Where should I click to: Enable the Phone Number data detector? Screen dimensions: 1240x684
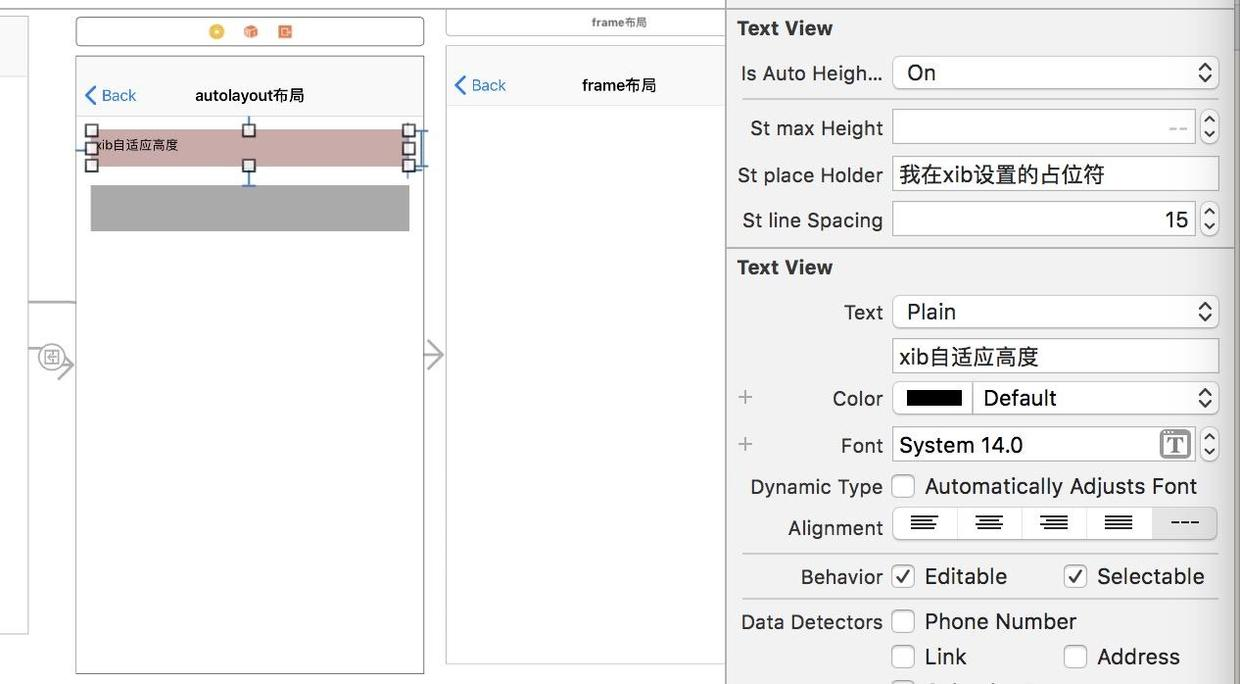point(903,621)
